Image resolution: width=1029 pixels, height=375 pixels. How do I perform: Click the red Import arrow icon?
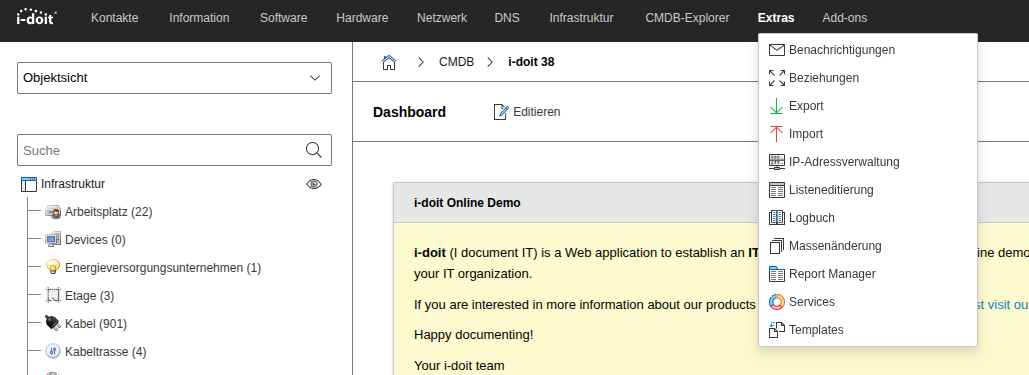[x=777, y=133]
